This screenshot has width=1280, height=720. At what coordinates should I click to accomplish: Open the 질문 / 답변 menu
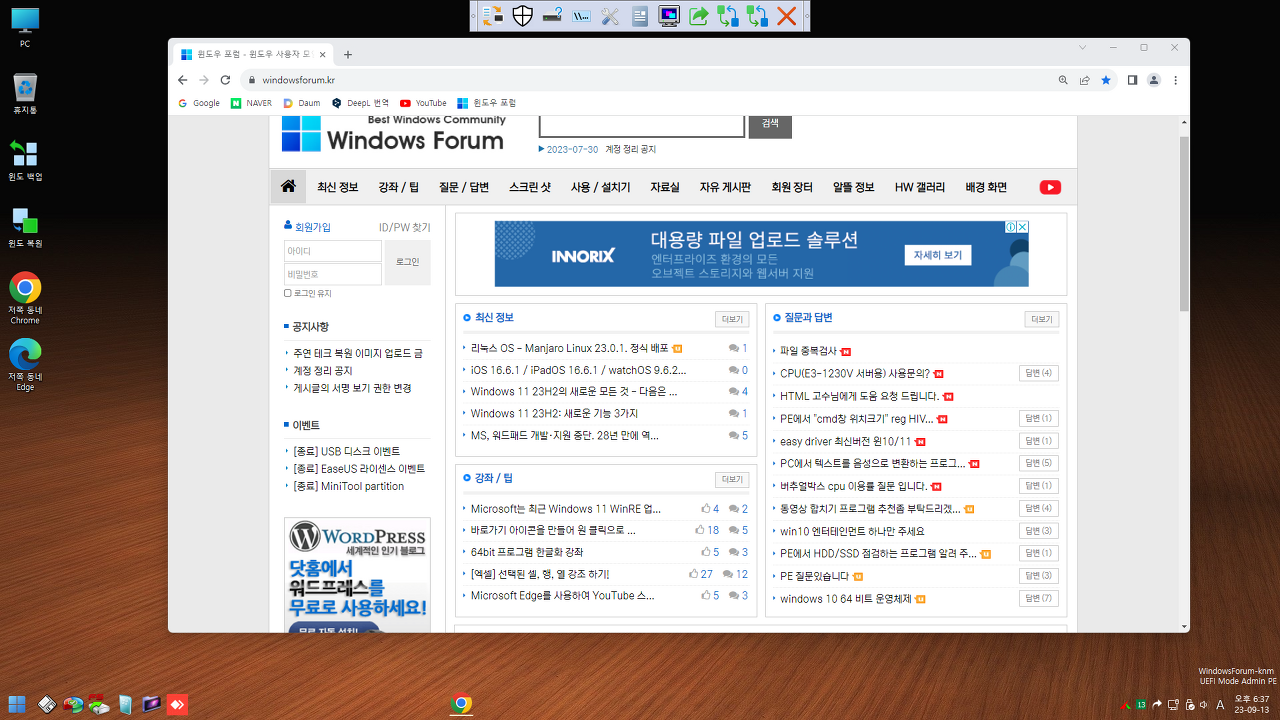click(x=464, y=187)
